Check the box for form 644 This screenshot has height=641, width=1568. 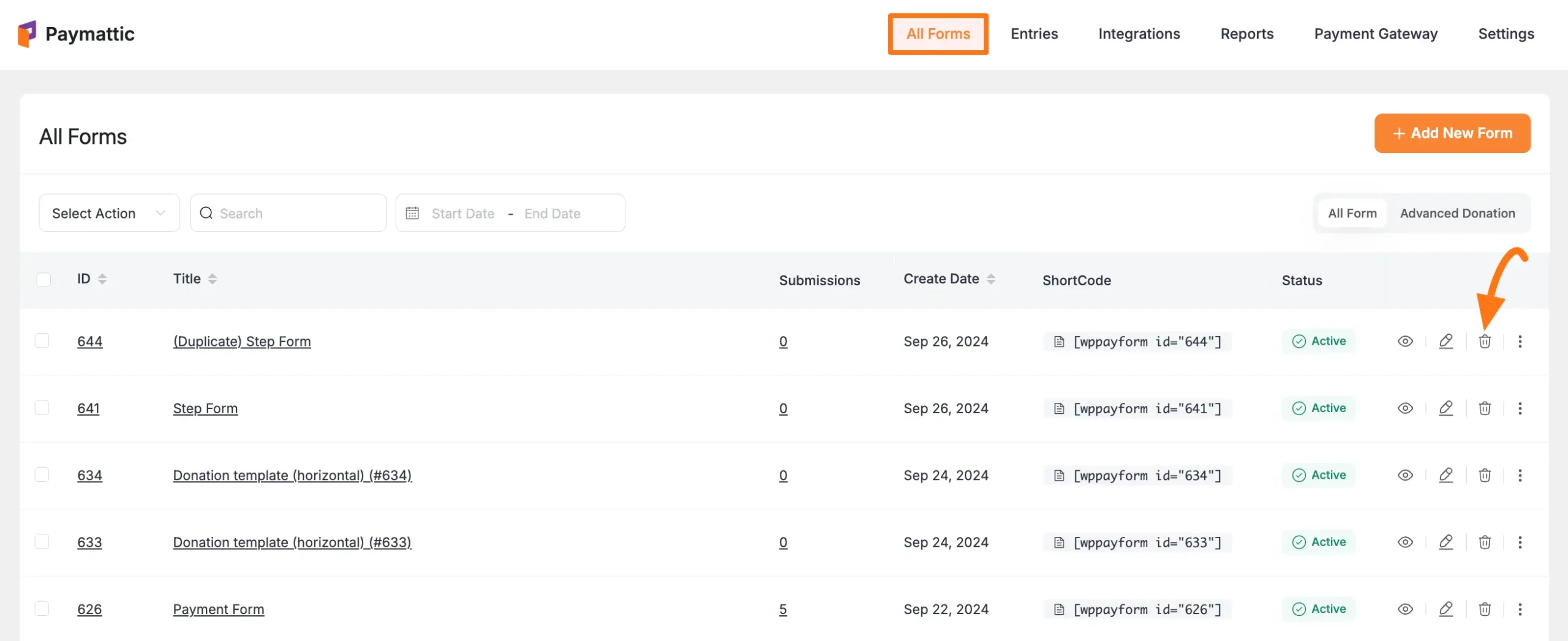tap(42, 340)
